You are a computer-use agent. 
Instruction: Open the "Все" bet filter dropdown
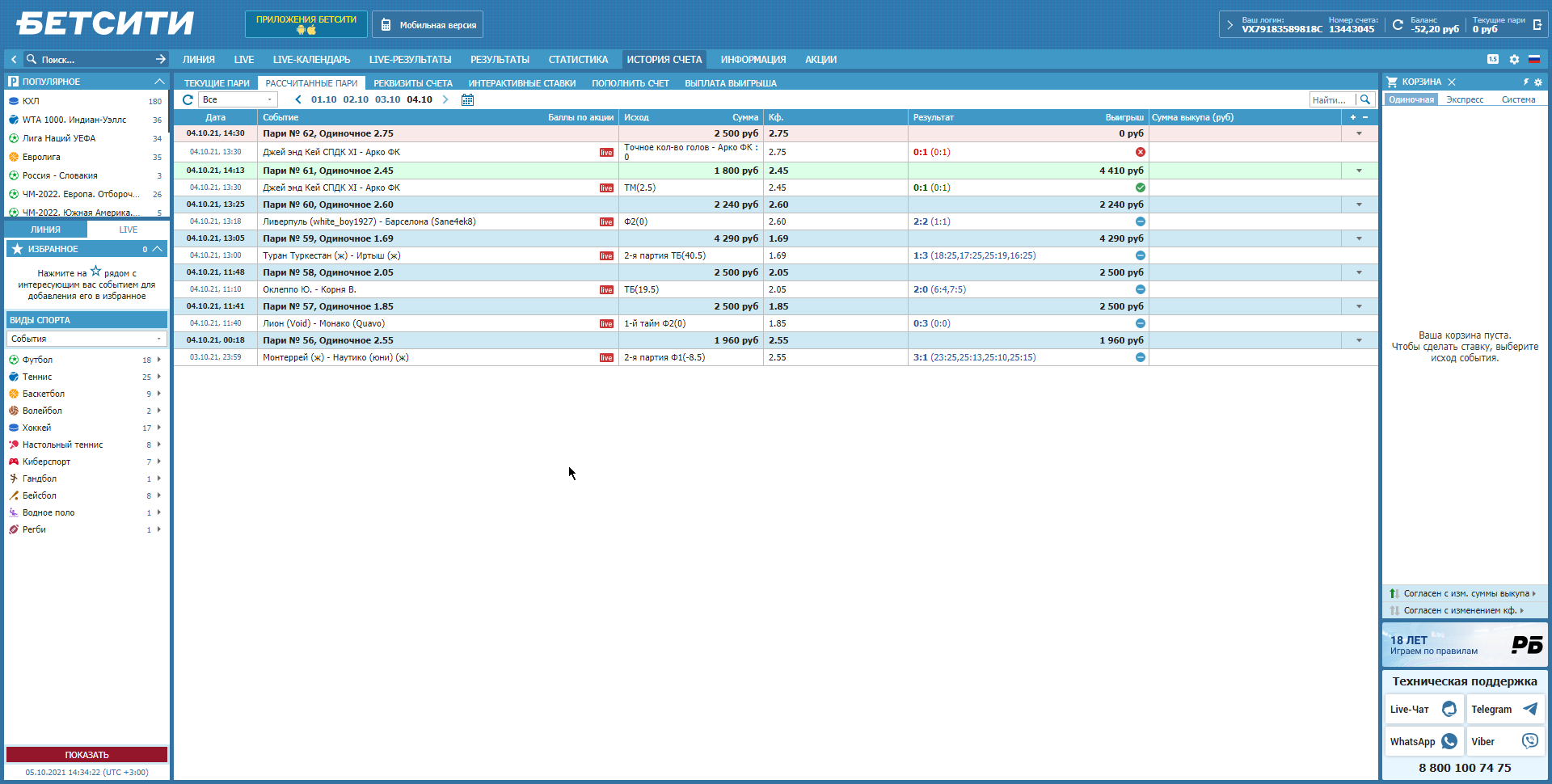tap(238, 100)
